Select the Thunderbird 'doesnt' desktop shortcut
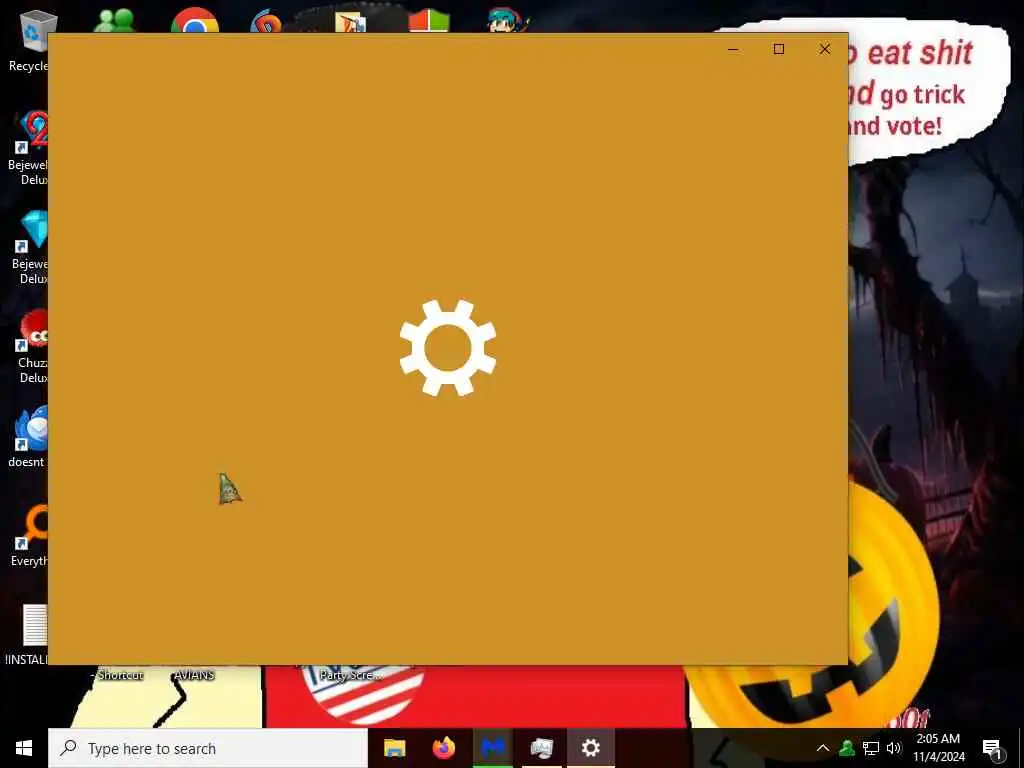Image resolution: width=1024 pixels, height=768 pixels. tap(29, 436)
